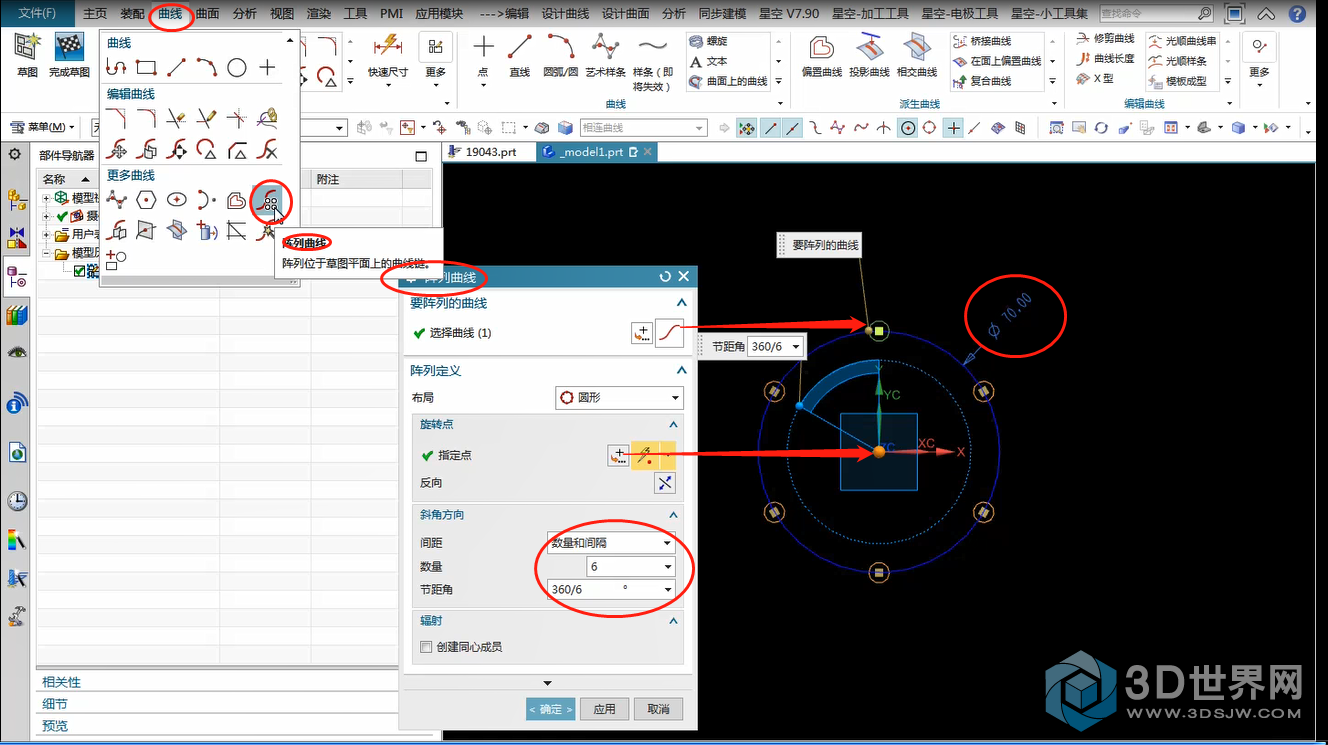Viewport: 1328px width, 745px height.
Task: Toggle the end point snap option
Action: (770, 128)
